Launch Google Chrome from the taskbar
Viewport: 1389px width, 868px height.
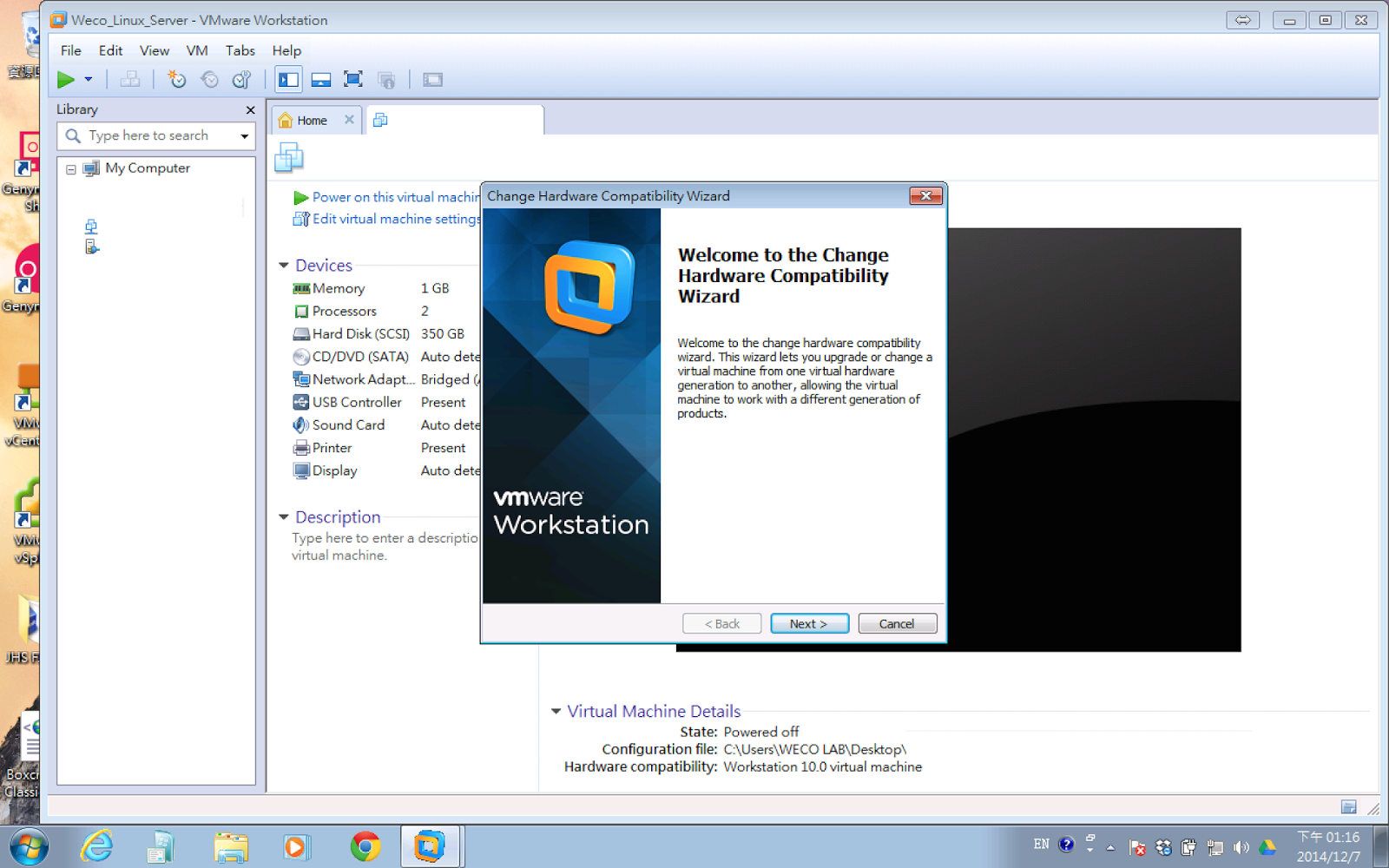[365, 846]
